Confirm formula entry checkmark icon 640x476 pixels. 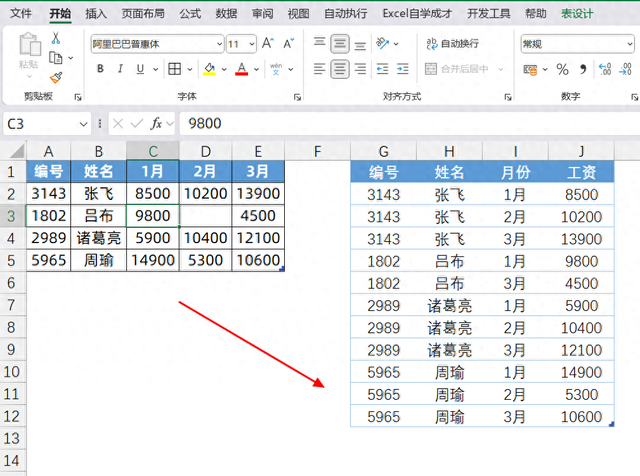(137, 123)
